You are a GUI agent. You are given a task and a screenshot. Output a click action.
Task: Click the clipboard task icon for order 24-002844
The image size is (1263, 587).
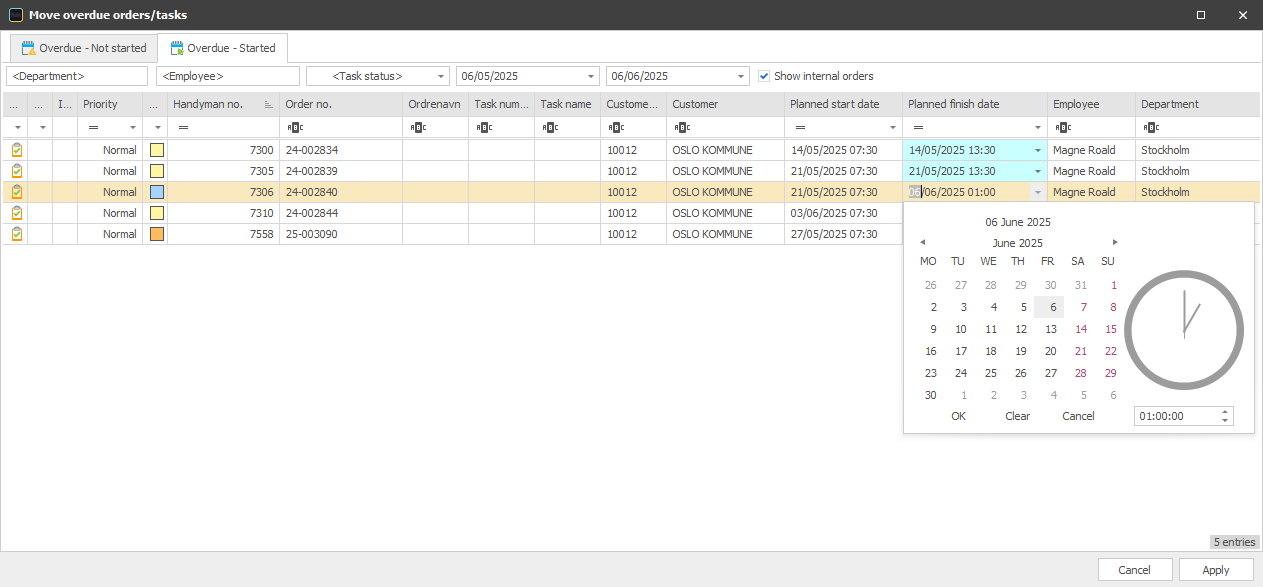(x=16, y=213)
